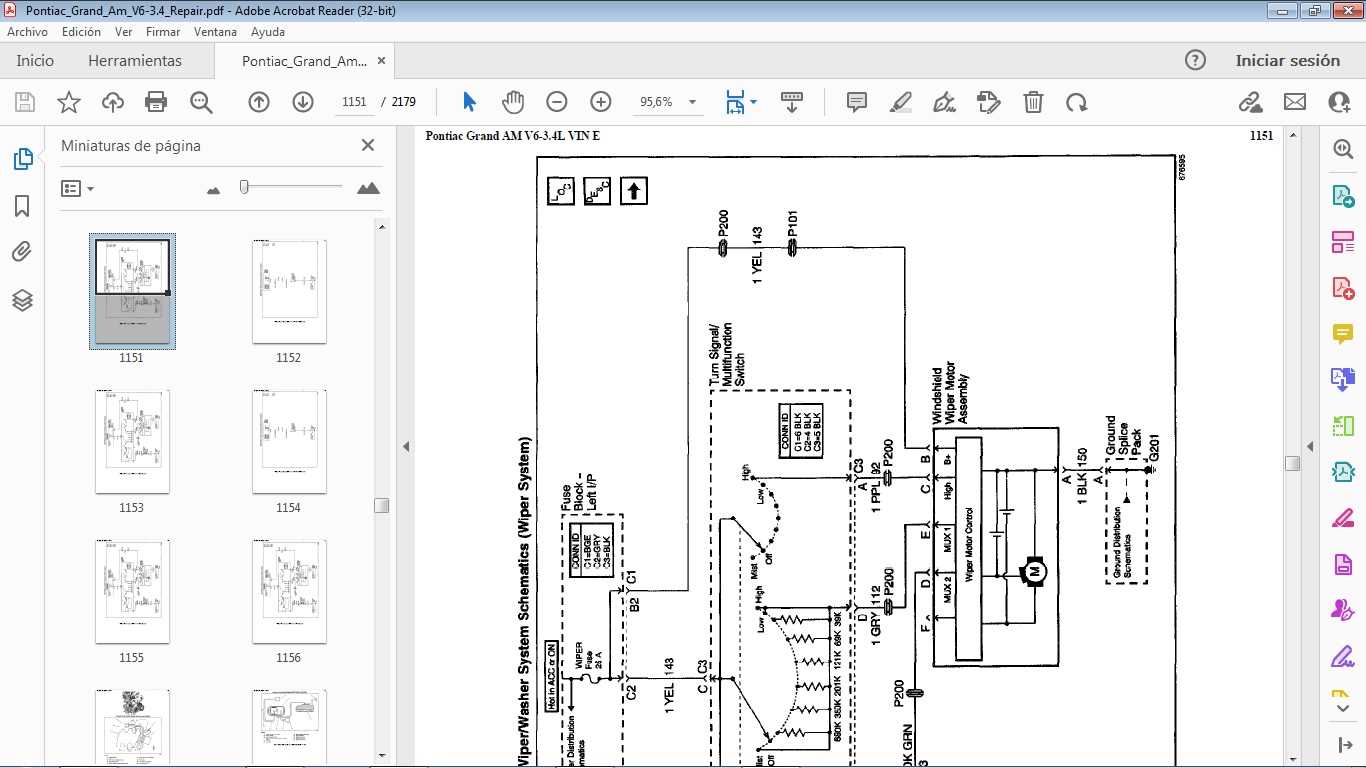Reduce thumbnail size mountain icon
This screenshot has width=1366, height=768.
213,189
